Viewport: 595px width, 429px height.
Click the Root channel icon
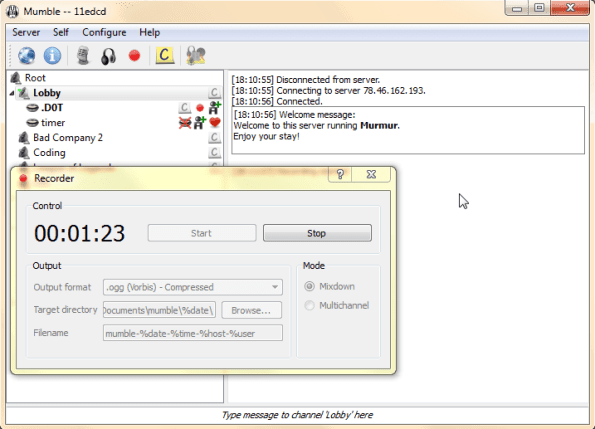tap(16, 78)
